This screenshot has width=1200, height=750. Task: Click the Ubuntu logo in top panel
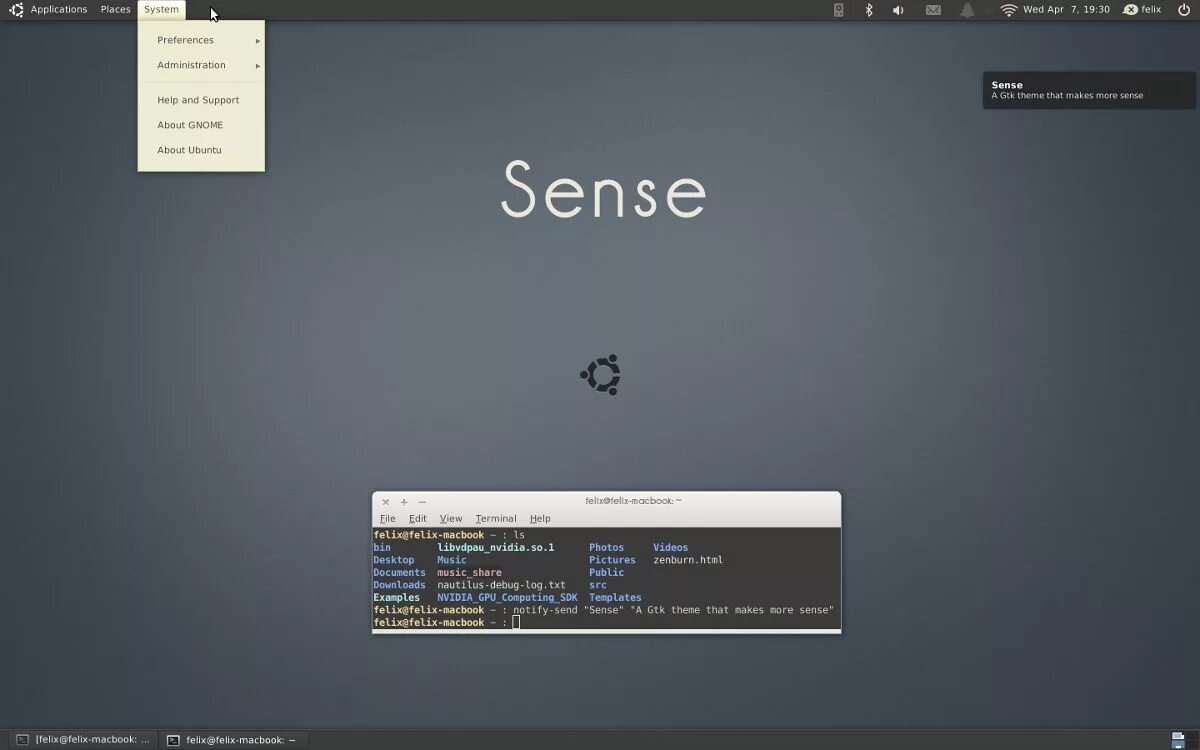point(16,10)
